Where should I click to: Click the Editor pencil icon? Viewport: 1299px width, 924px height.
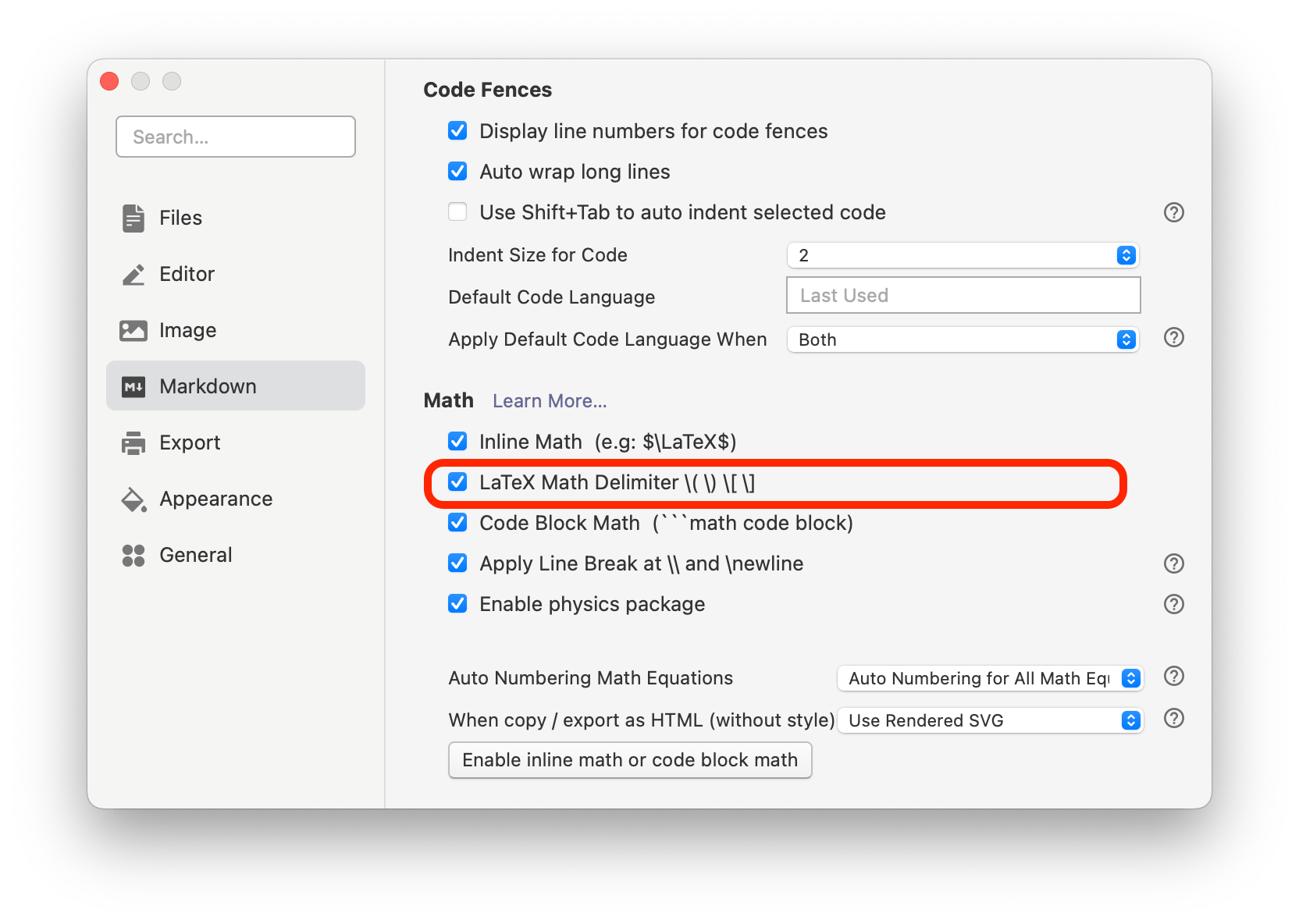coord(133,275)
